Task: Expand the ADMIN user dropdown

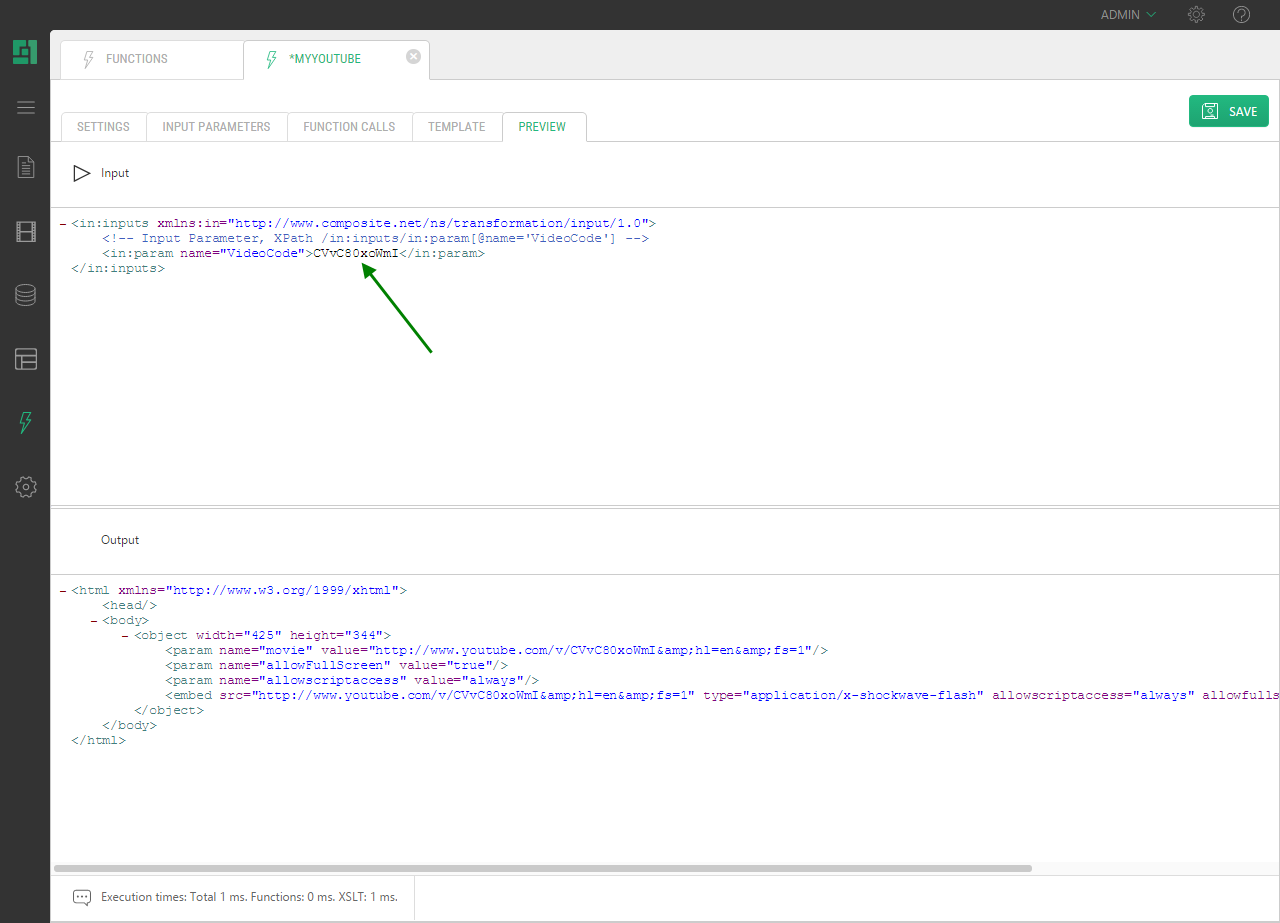Action: (x=1128, y=15)
